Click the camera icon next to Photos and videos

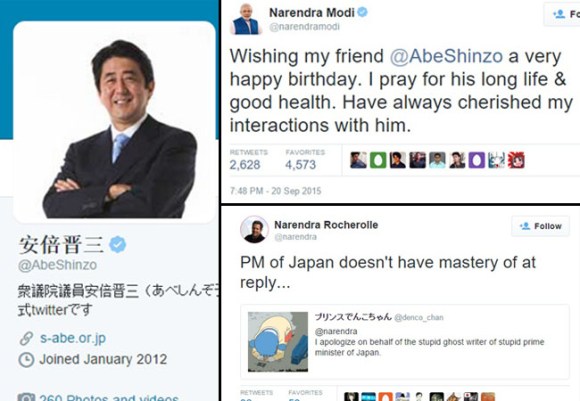pyautogui.click(x=26, y=397)
